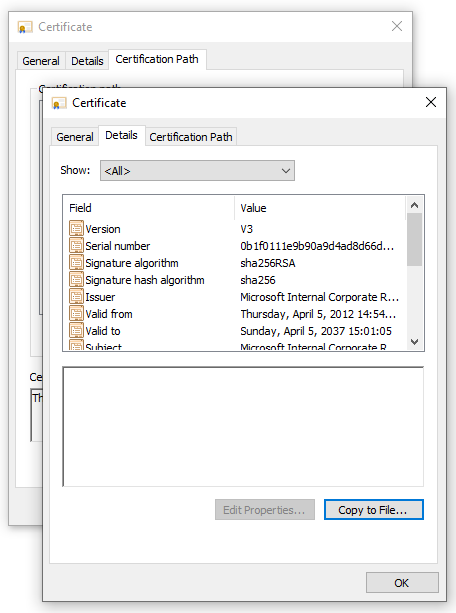Click the sha256 hash algorithm value
Screen dimensions: 456x613
pyautogui.click(x=258, y=280)
